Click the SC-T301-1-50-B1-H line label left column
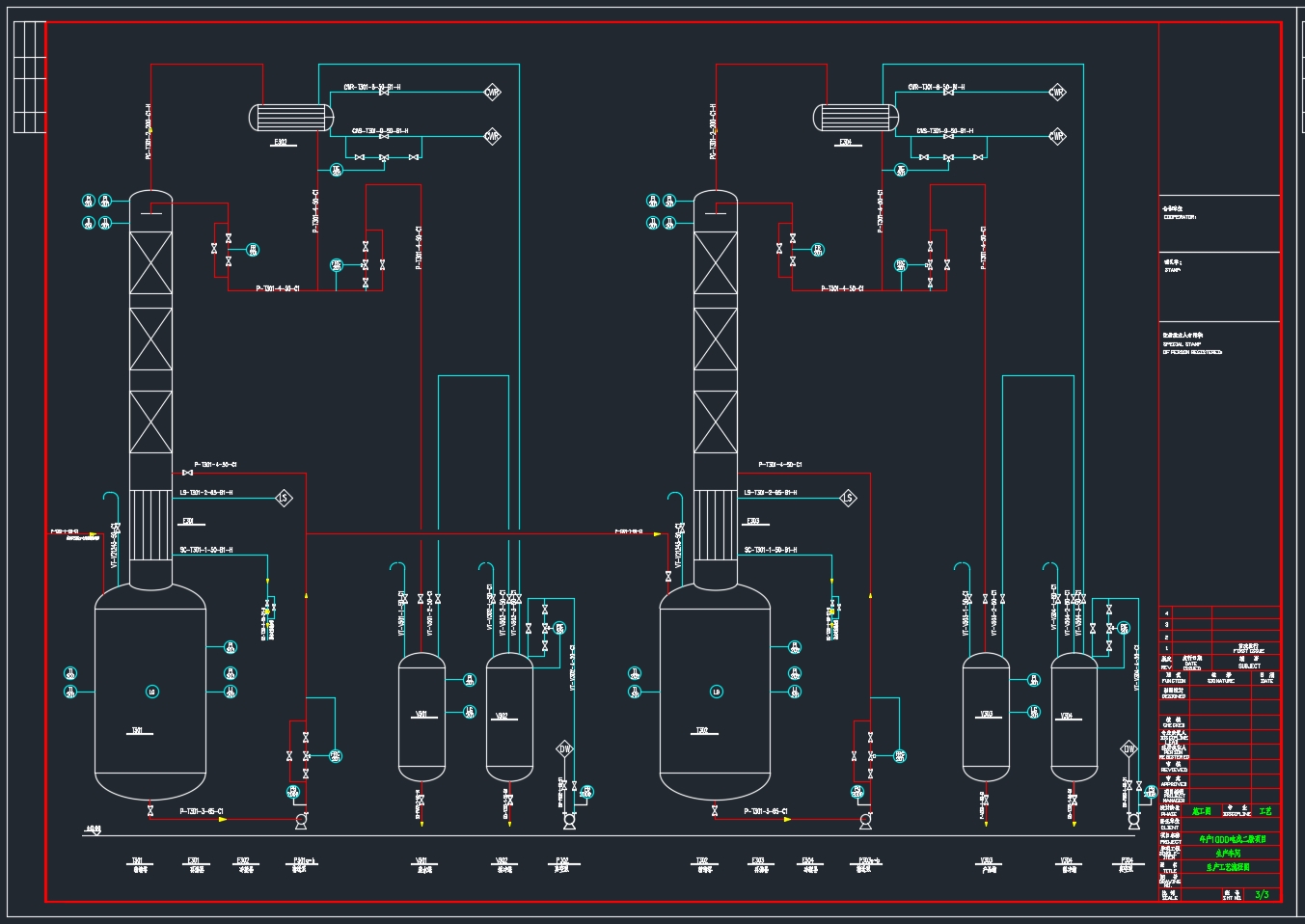 tap(205, 550)
